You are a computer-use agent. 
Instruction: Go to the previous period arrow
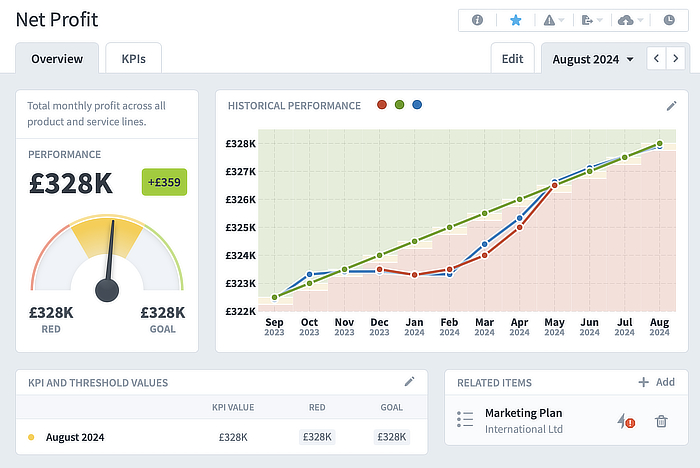(x=656, y=59)
